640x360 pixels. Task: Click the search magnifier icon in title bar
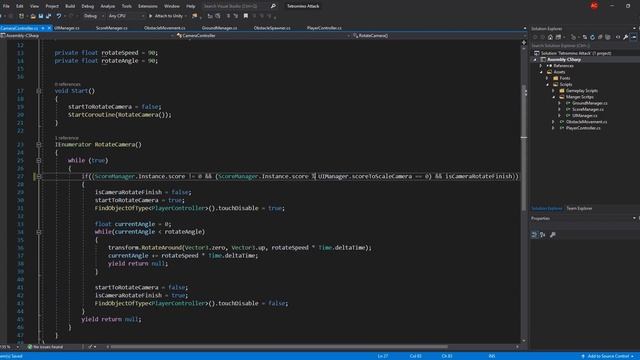tap(273, 6)
